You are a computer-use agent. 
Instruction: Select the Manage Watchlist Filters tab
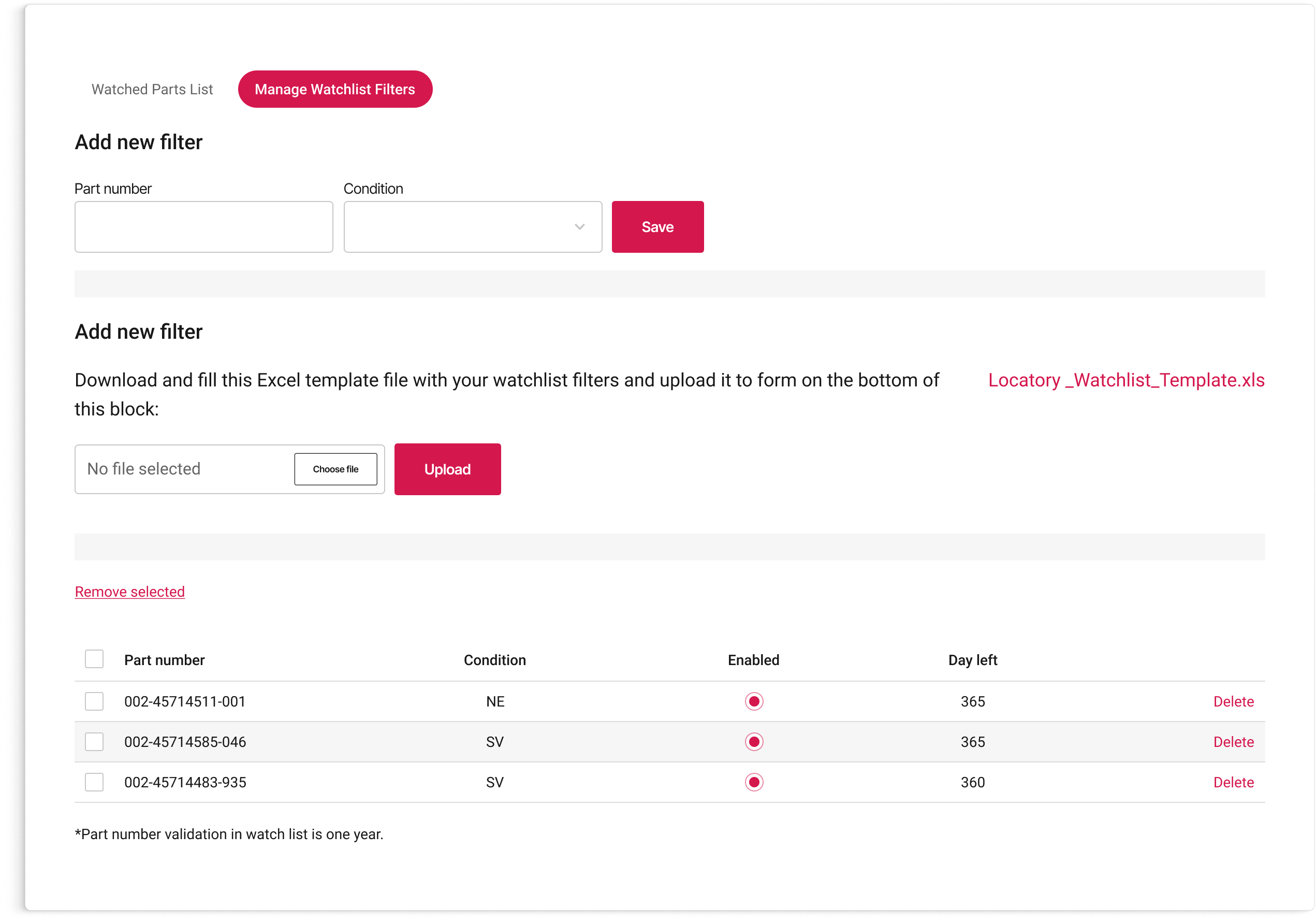click(x=335, y=90)
